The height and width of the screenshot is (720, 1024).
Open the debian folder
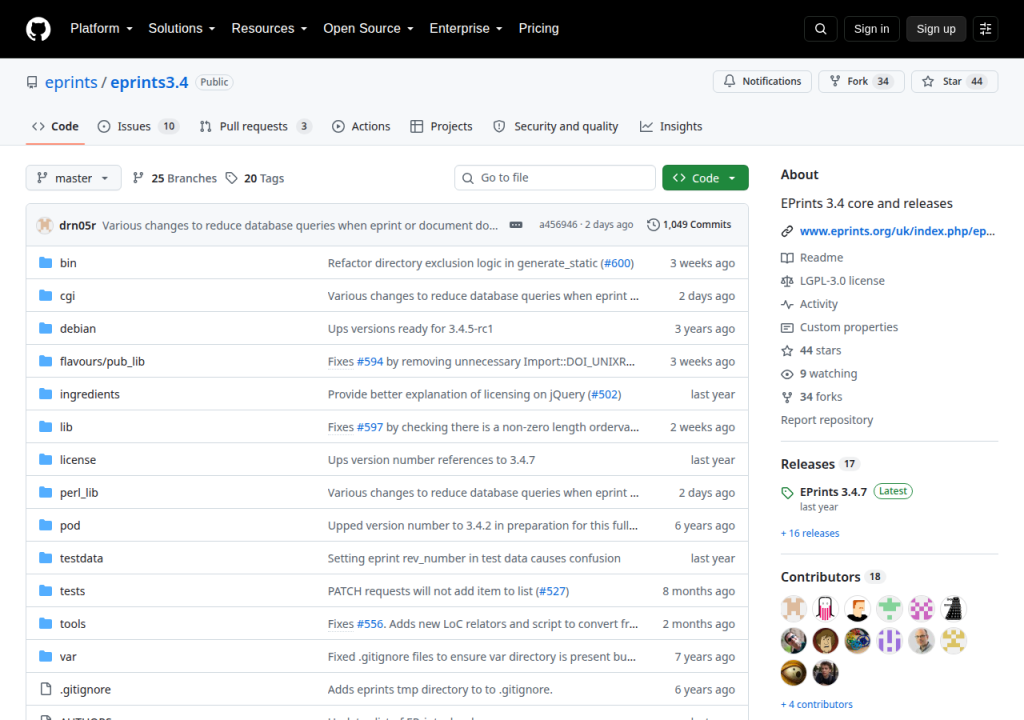[x=78, y=329]
